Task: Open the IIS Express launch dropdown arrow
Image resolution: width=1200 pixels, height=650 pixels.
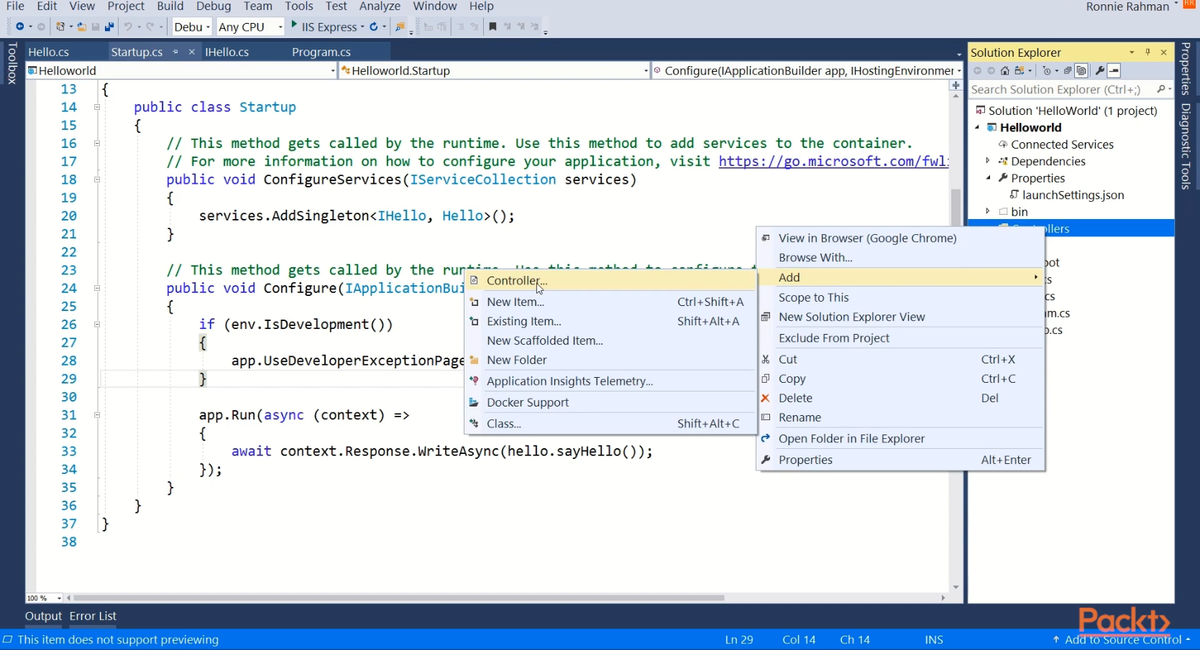Action: tap(362, 27)
